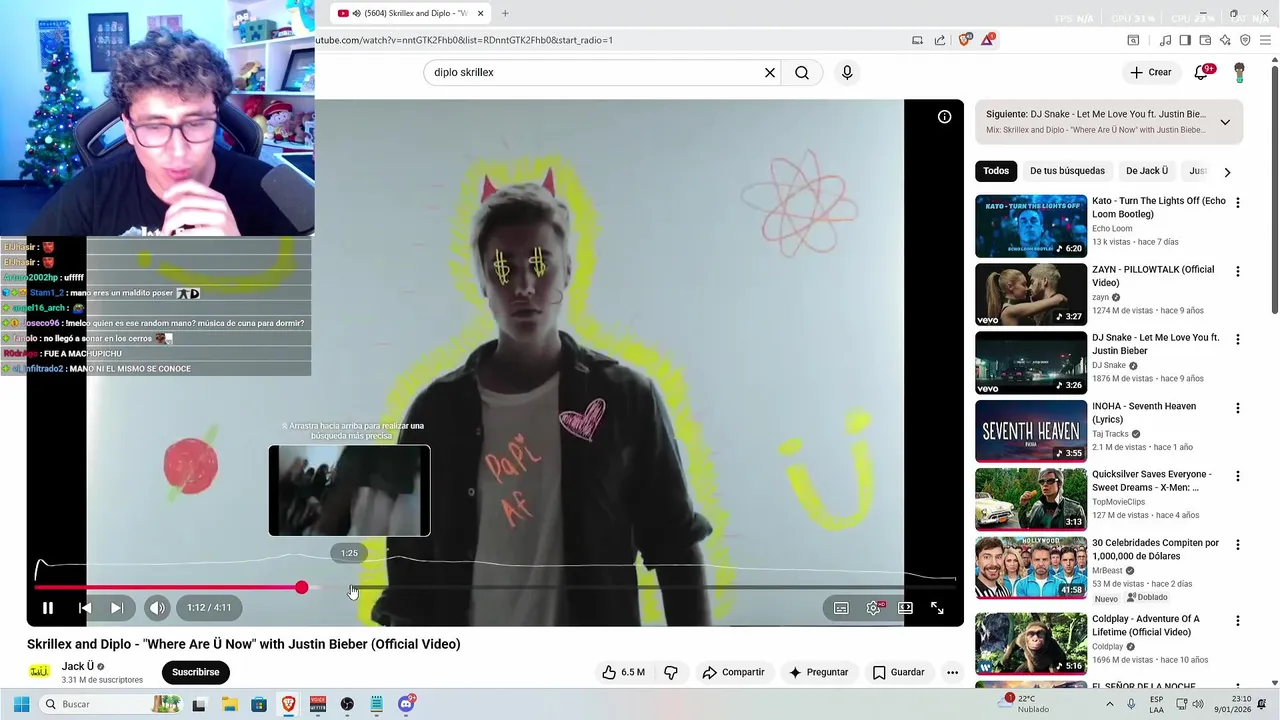Dislike the video with thumbs down

671,672
